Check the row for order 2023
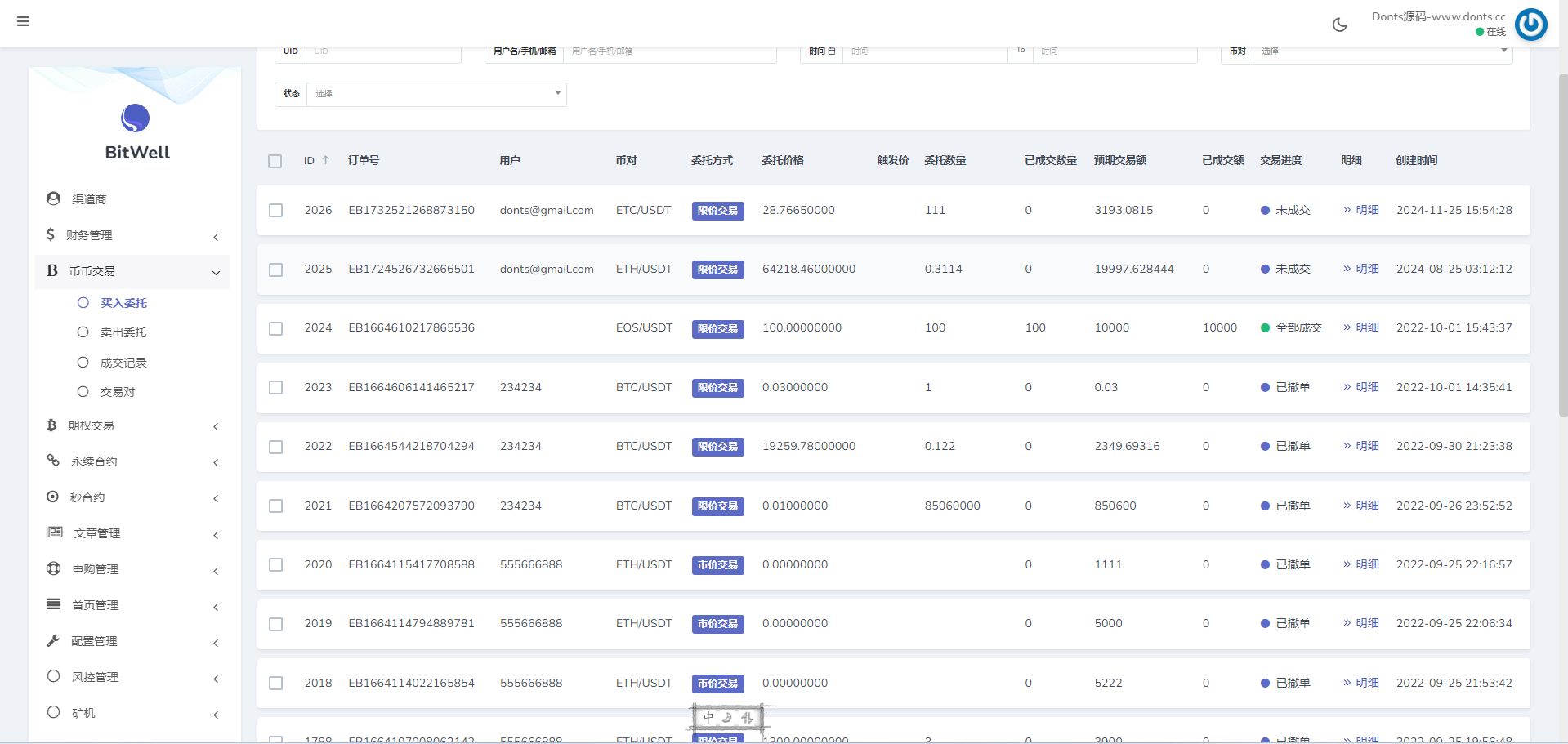The width and height of the screenshot is (1568, 744). 276,388
